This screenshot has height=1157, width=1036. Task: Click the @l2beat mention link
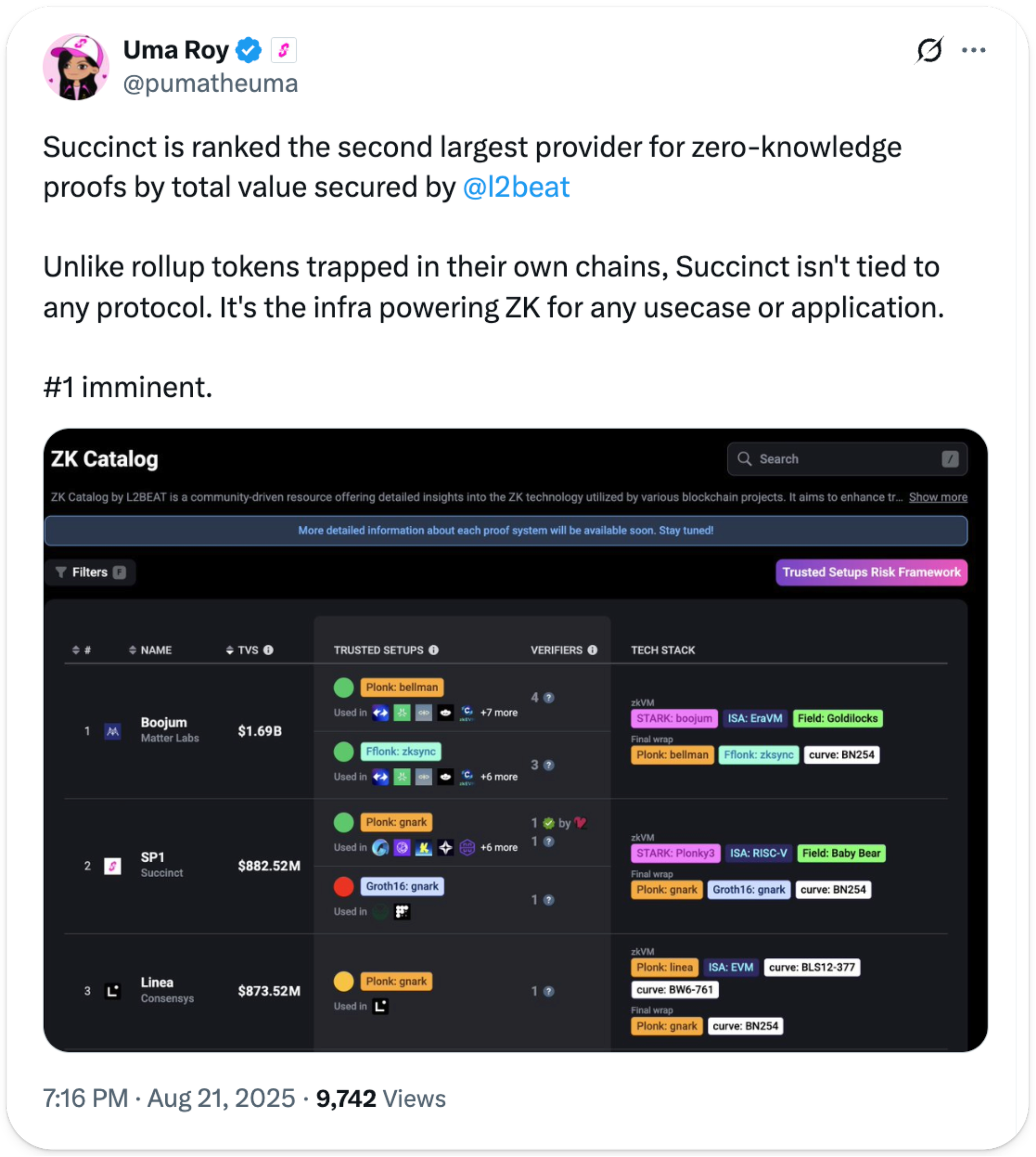click(516, 188)
